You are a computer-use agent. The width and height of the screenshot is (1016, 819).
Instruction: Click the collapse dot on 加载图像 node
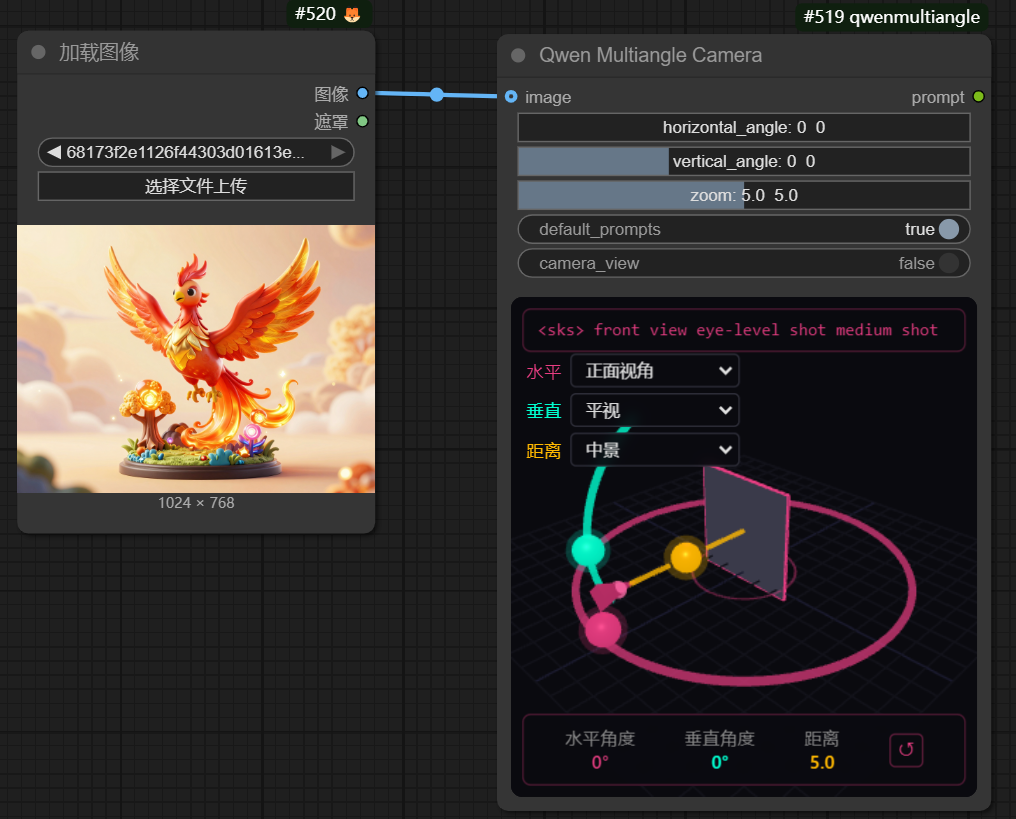(39, 53)
